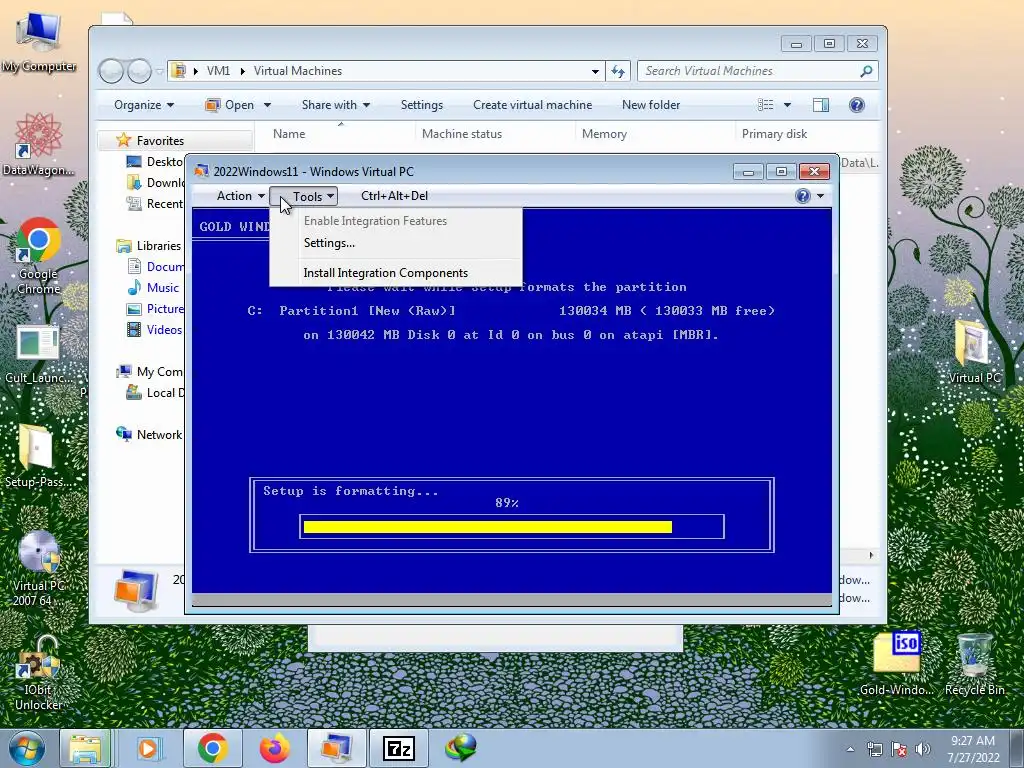Click the volume speaker tray icon
Viewport: 1024px width, 768px height.
923,749
